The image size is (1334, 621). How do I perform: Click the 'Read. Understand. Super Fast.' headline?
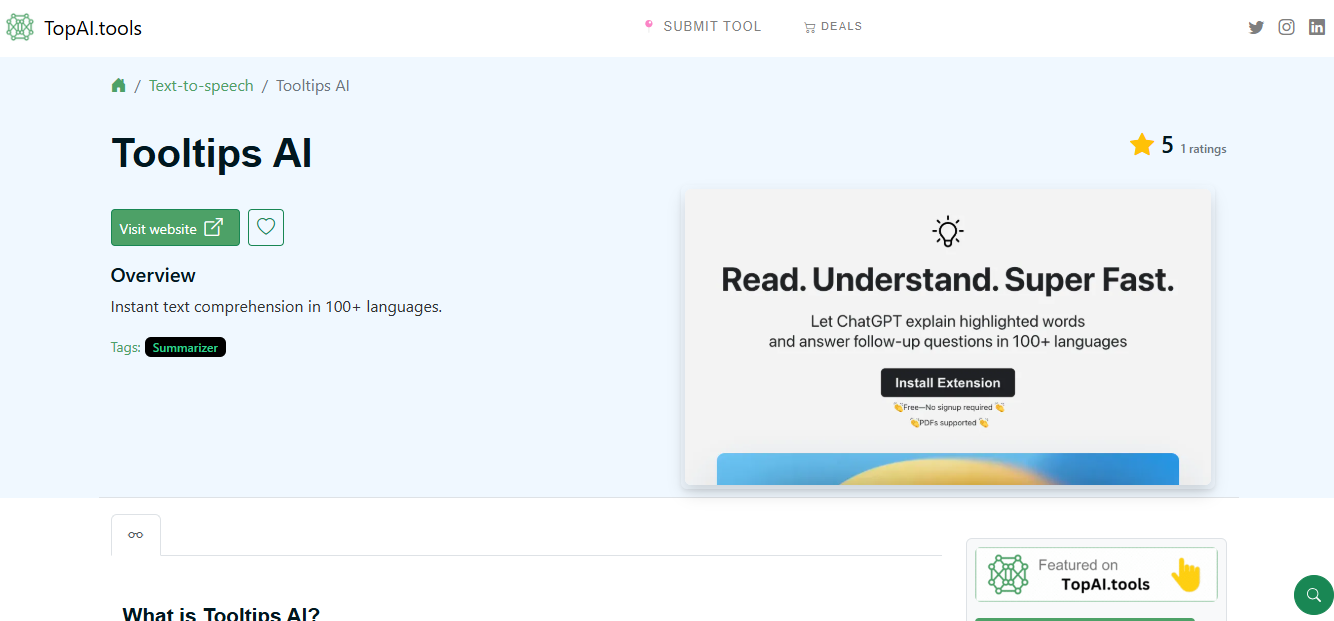tap(947, 280)
